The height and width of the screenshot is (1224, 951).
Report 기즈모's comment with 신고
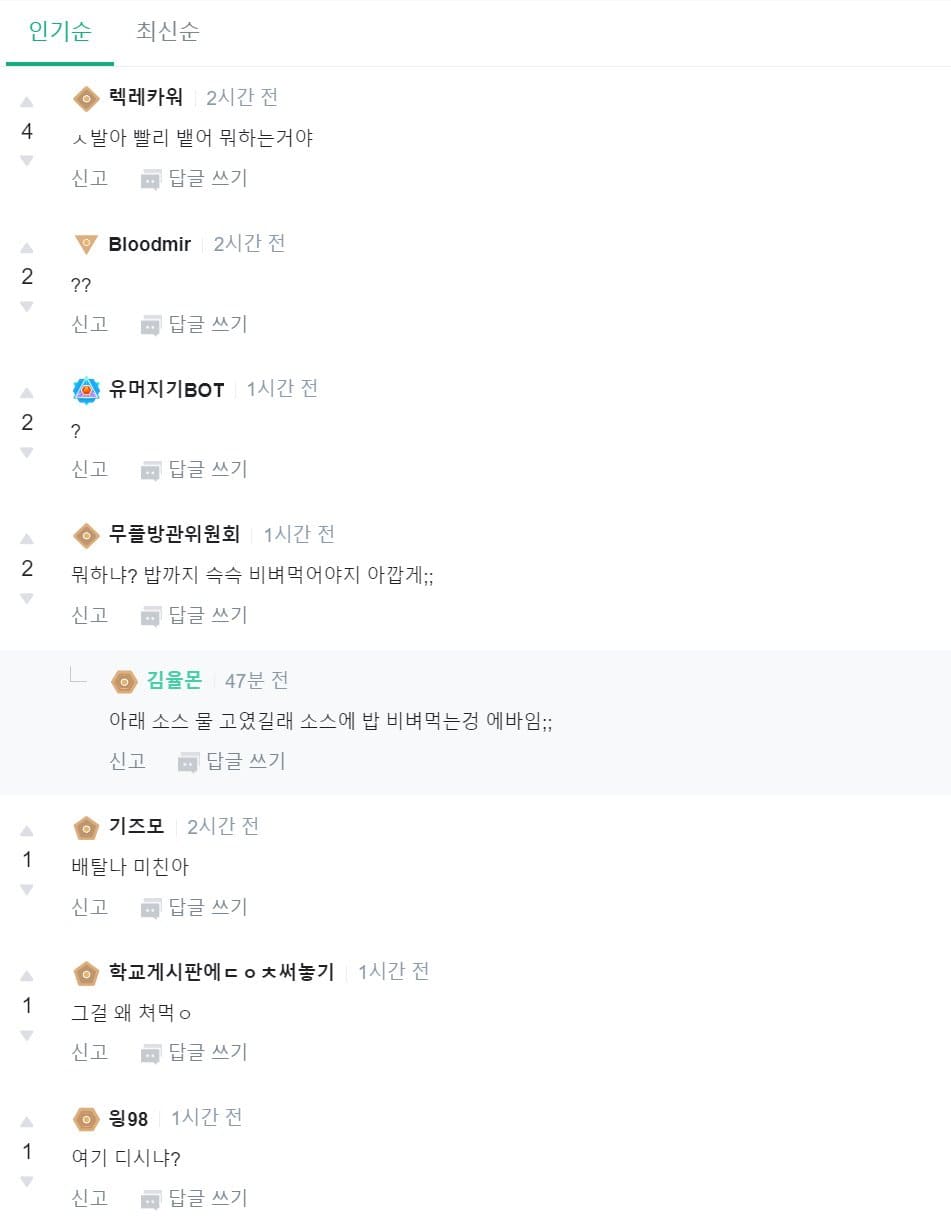click(x=90, y=907)
